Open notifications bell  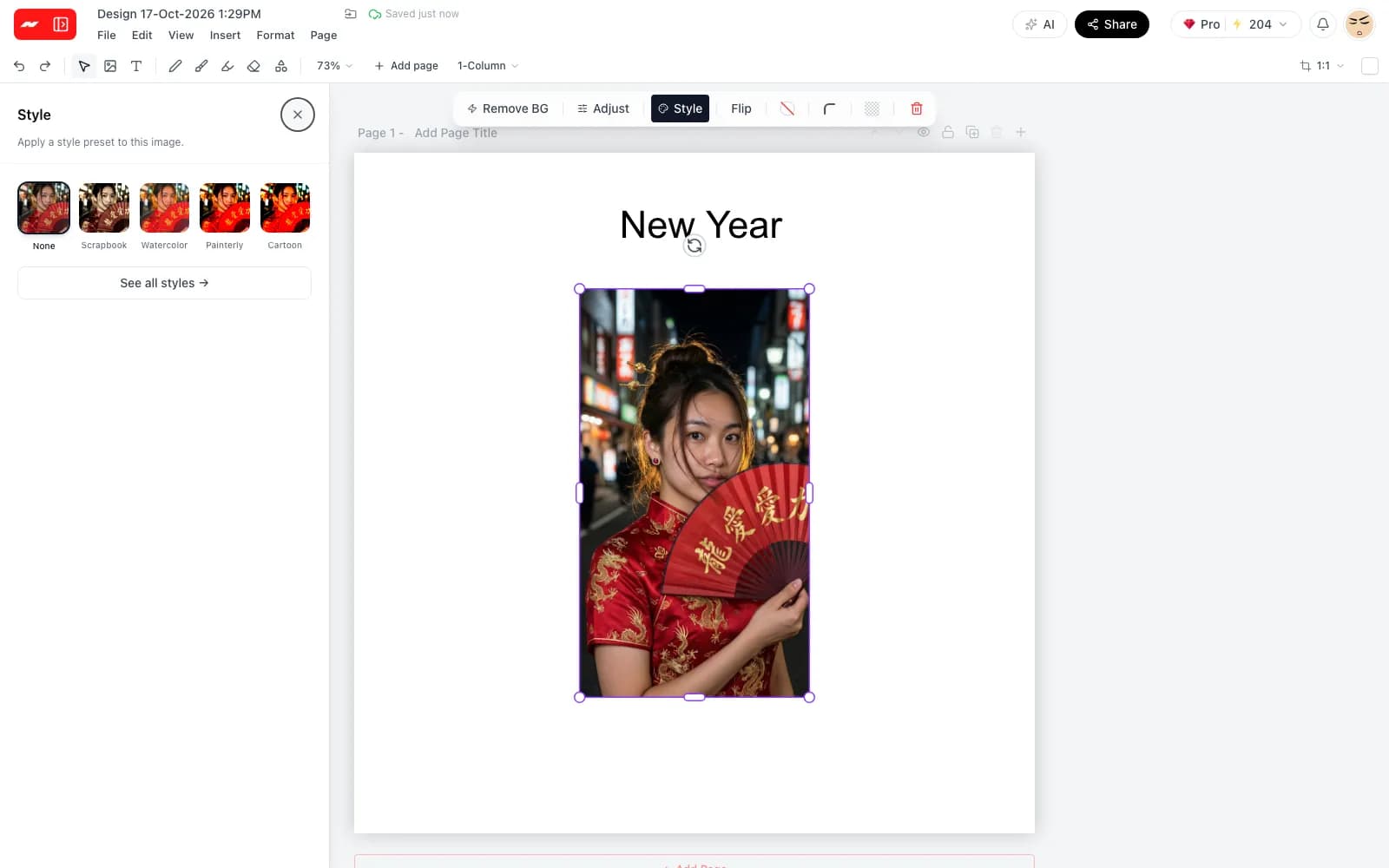pos(1323,24)
